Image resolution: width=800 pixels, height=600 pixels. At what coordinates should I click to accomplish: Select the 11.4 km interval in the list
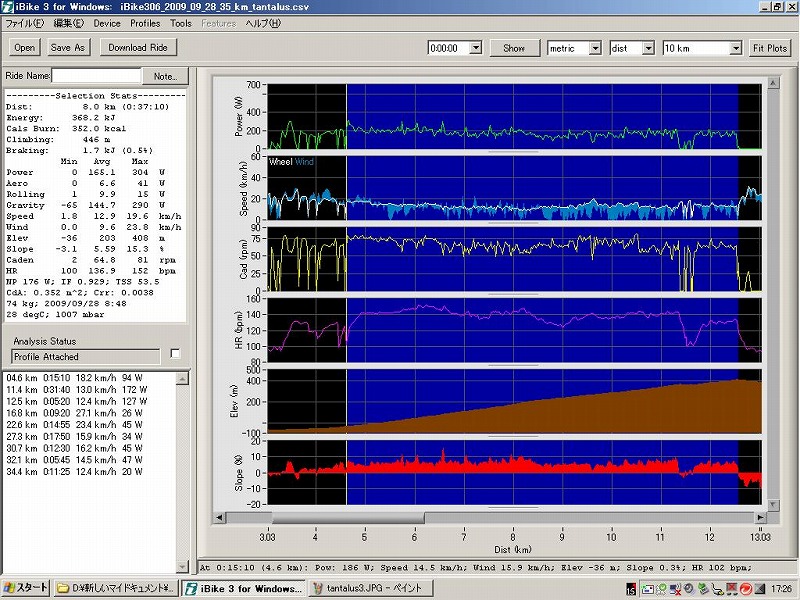point(75,389)
